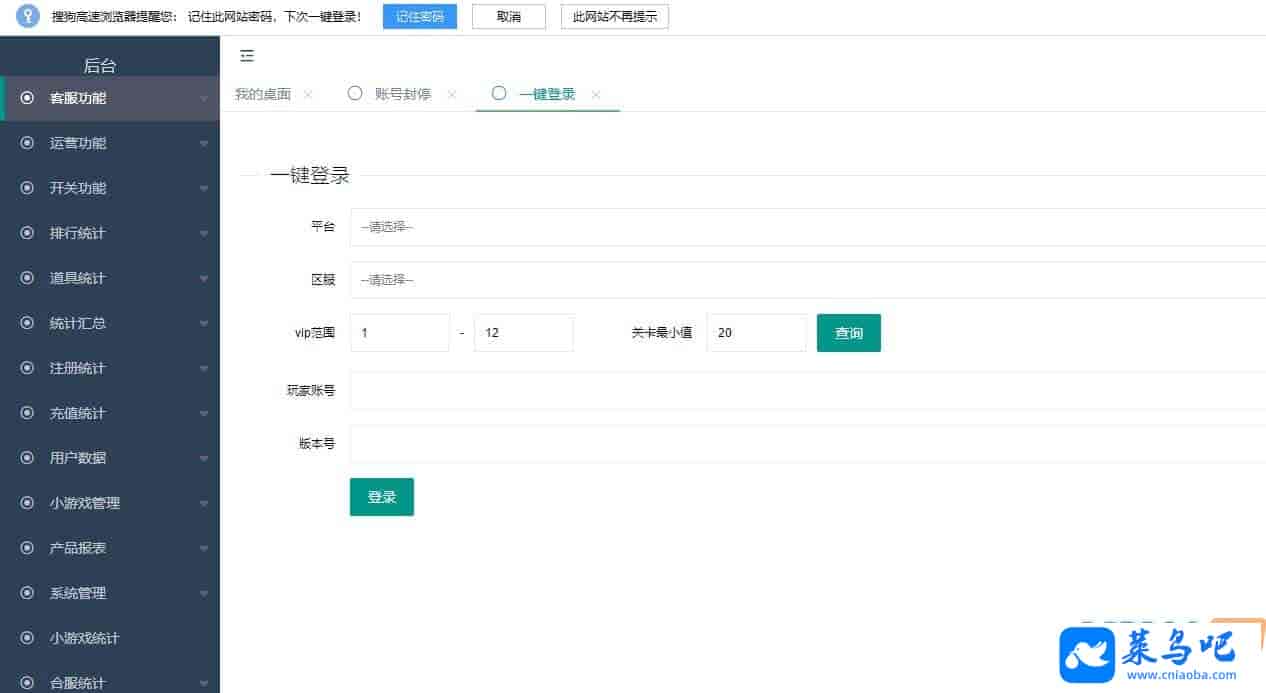Screen dimensions: 1266x693
Task: Switch to the 账号封停 tab
Action: (x=402, y=95)
